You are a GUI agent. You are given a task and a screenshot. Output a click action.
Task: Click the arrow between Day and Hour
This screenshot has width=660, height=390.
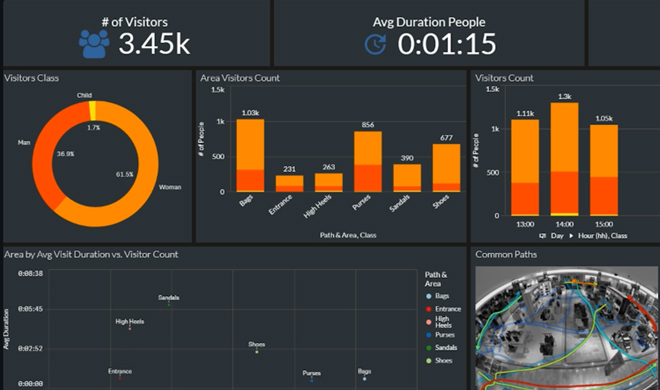[571, 236]
